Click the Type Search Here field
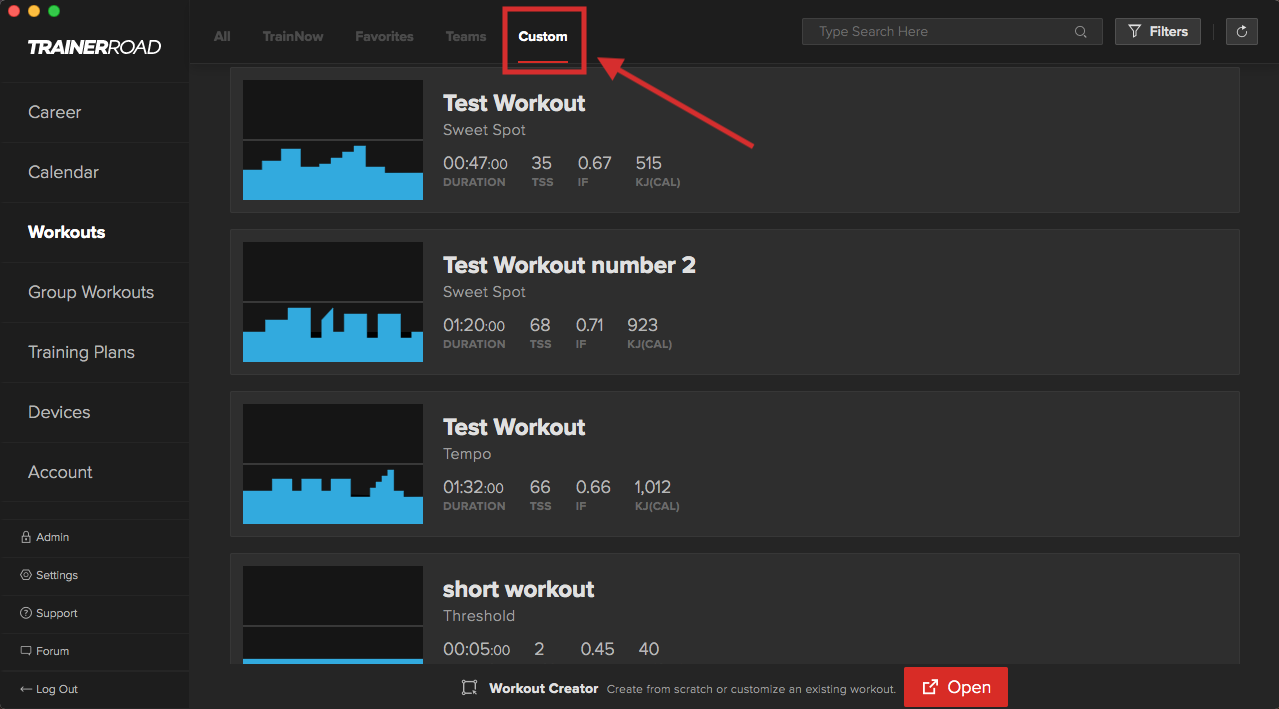Screen dimensions: 1279x709 952,32
